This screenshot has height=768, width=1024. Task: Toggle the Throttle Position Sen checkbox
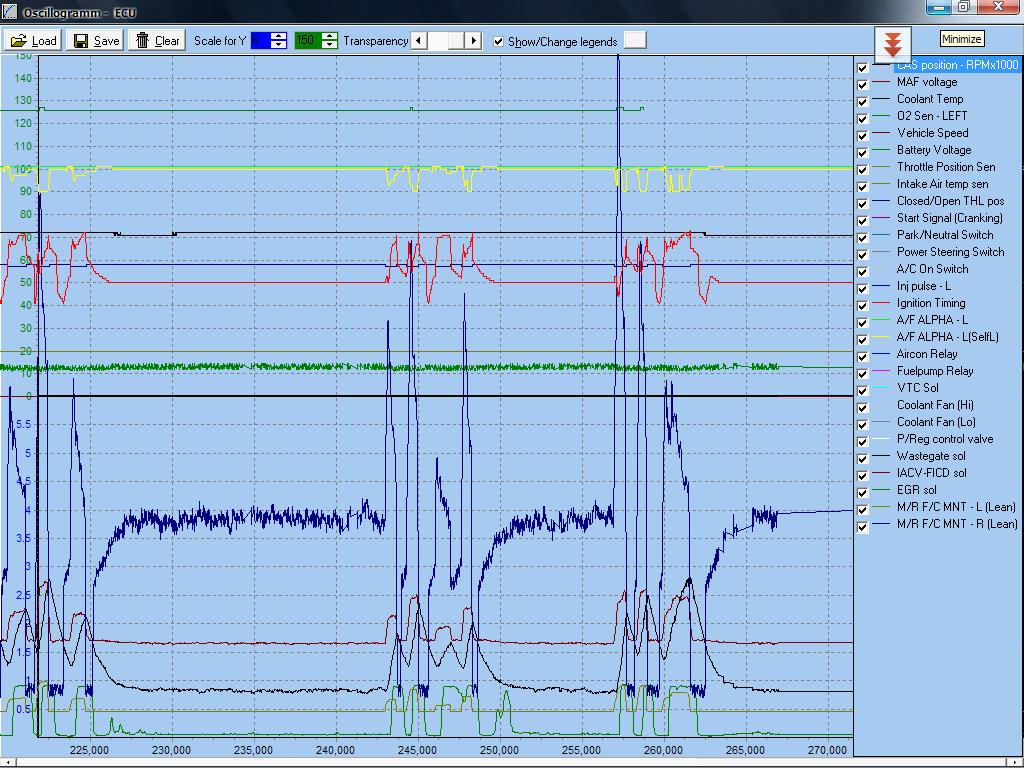pos(863,169)
